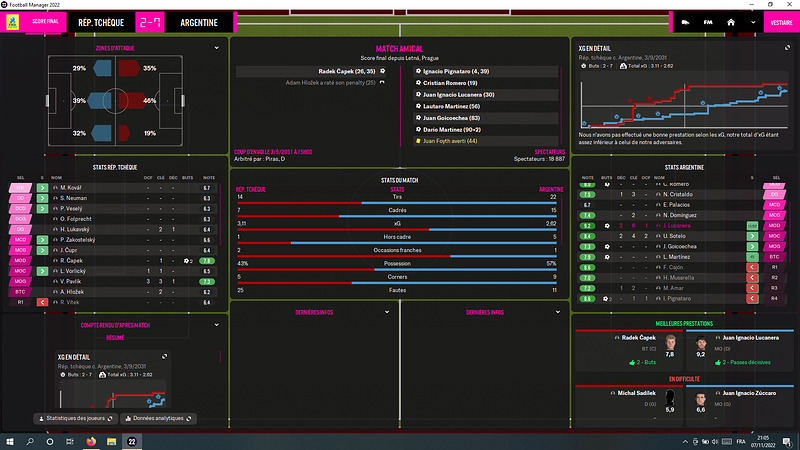Image resolution: width=800 pixels, height=450 pixels.
Task: Expand the XG en détail panel top right
Action: coord(784,47)
